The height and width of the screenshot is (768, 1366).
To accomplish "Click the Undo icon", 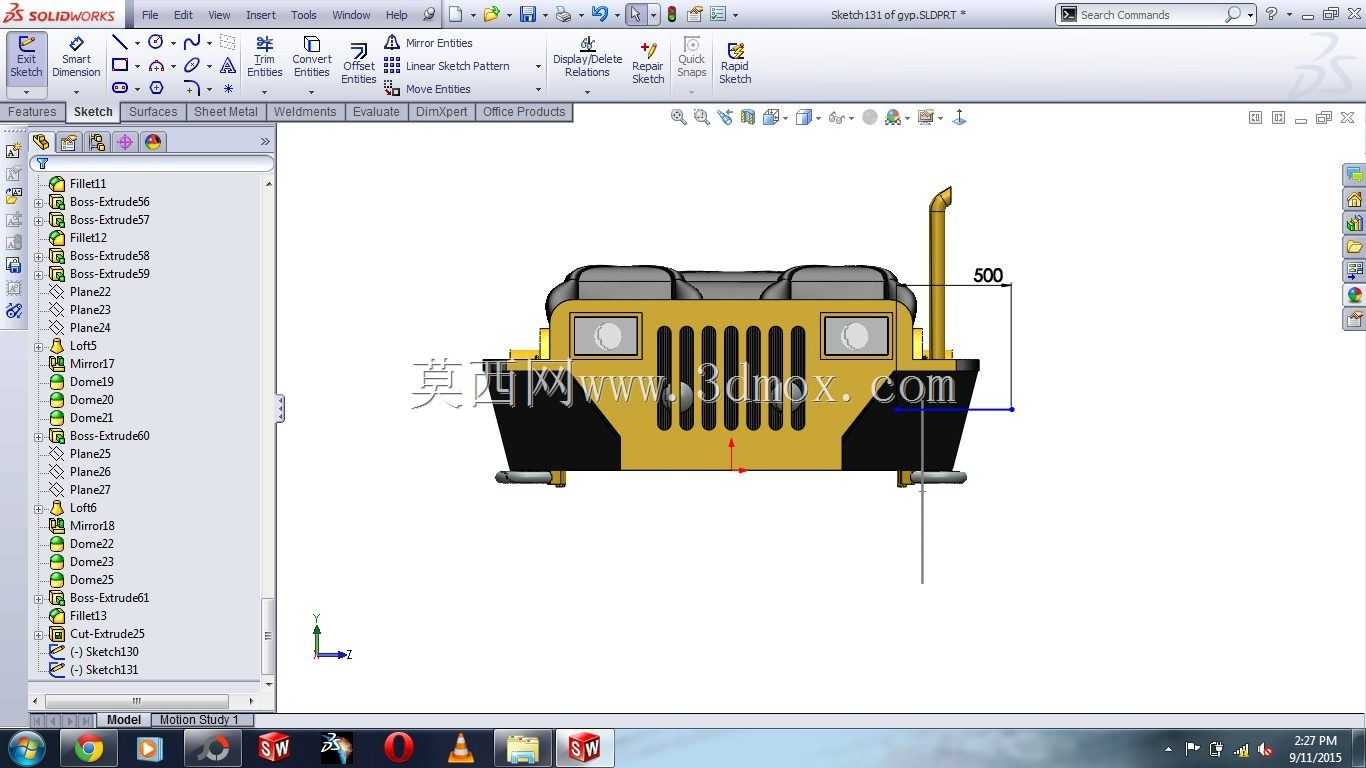I will point(599,14).
